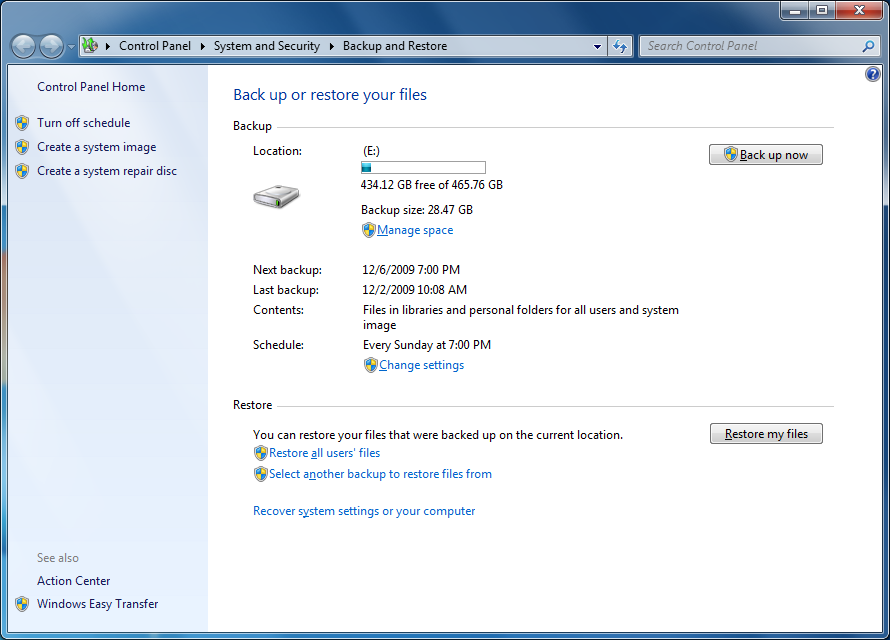
Task: Click the shield icon beside Restore all users' files
Action: 260,452
